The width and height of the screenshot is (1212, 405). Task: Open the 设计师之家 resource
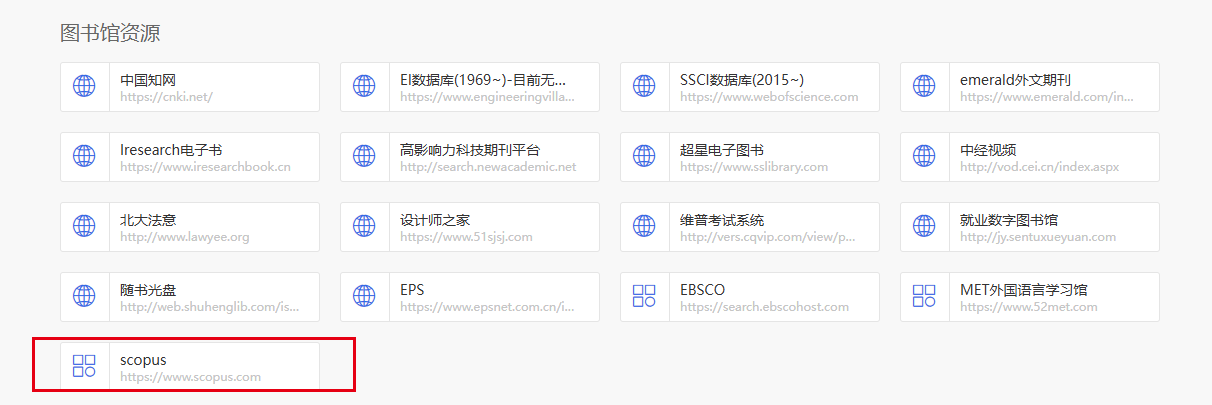435,220
